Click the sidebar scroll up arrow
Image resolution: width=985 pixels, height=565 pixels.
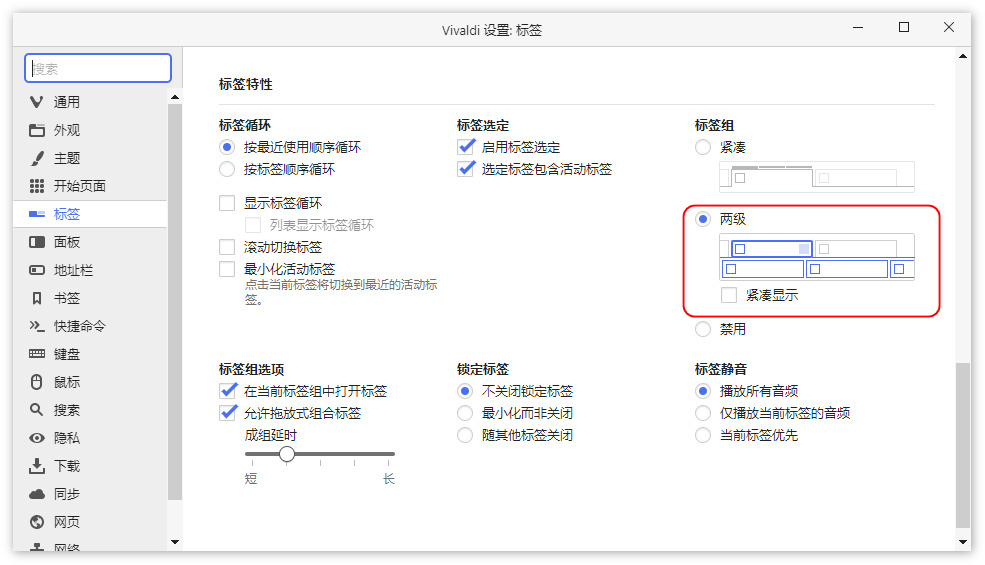coord(175,97)
